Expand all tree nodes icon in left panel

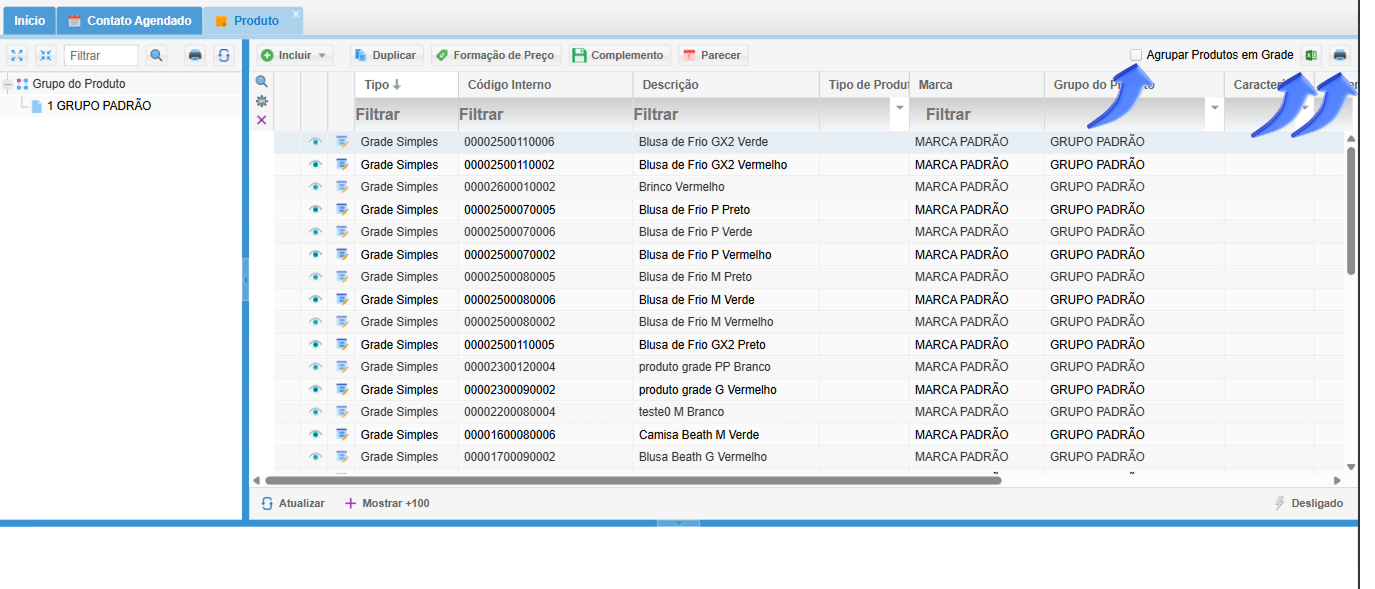(x=17, y=55)
